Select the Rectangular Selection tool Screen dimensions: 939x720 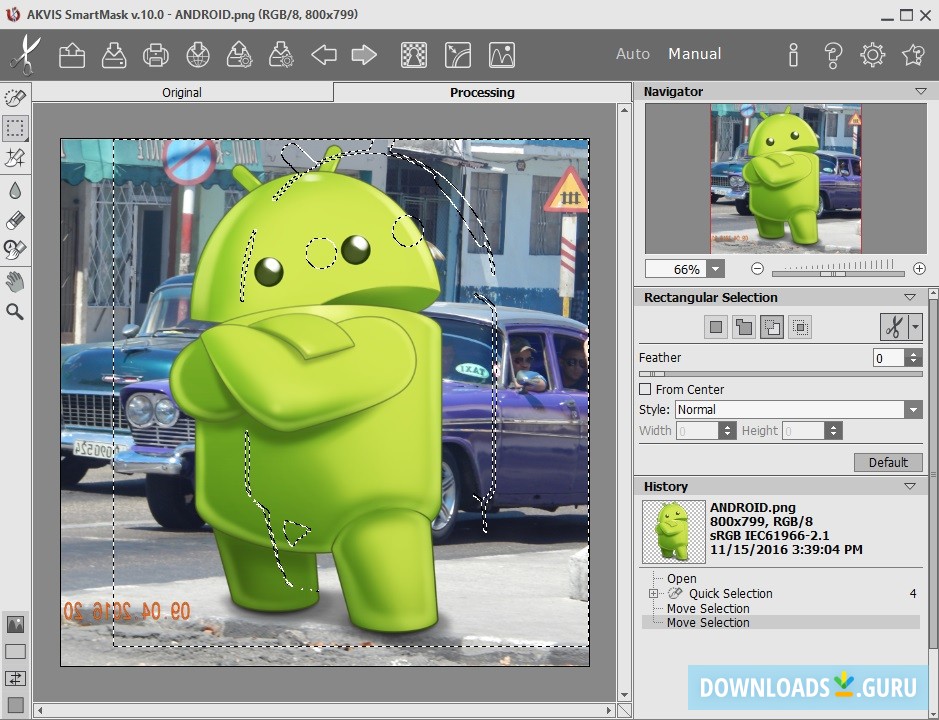pos(15,128)
